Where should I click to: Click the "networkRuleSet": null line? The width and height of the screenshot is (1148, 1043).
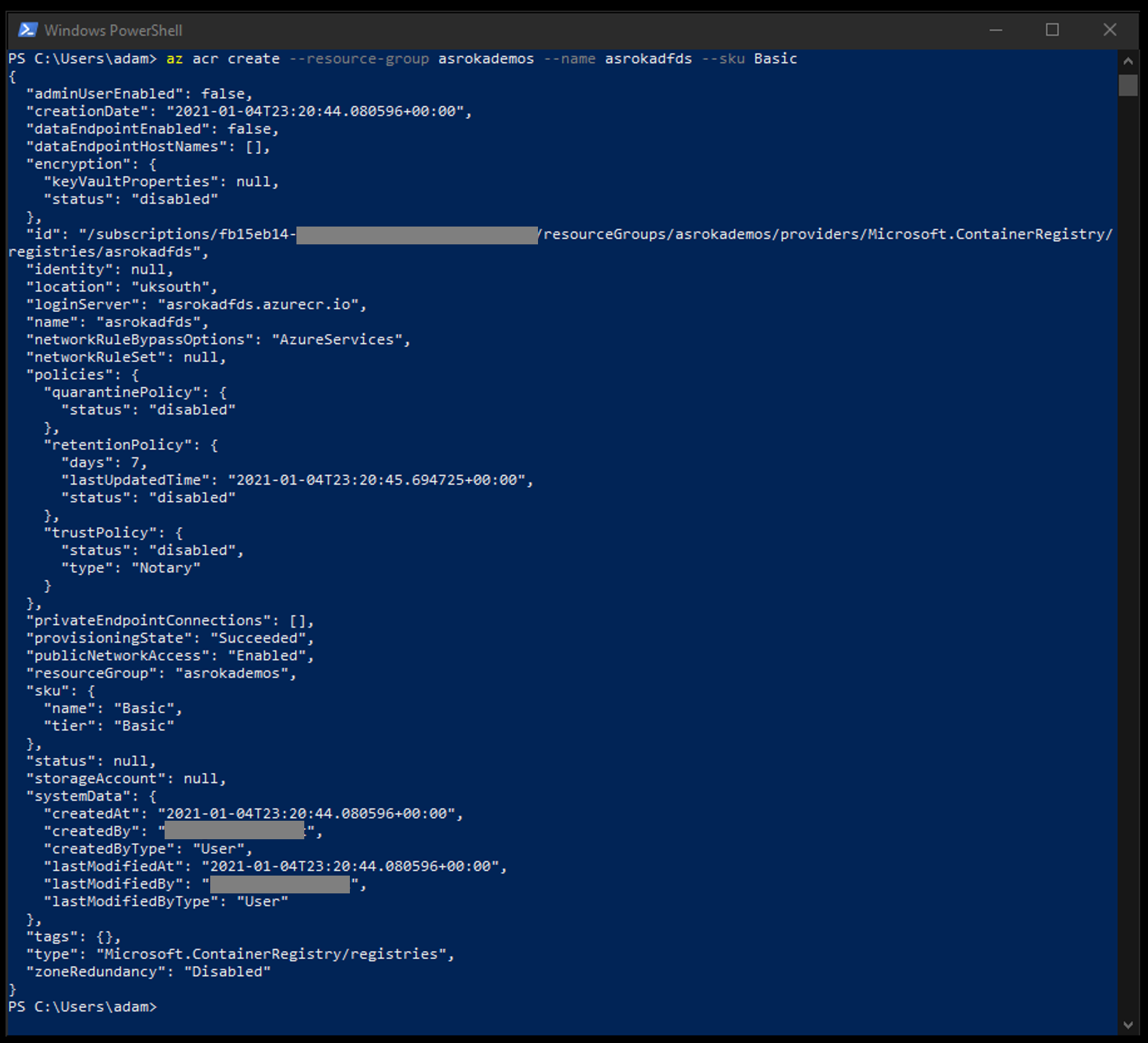coord(126,358)
